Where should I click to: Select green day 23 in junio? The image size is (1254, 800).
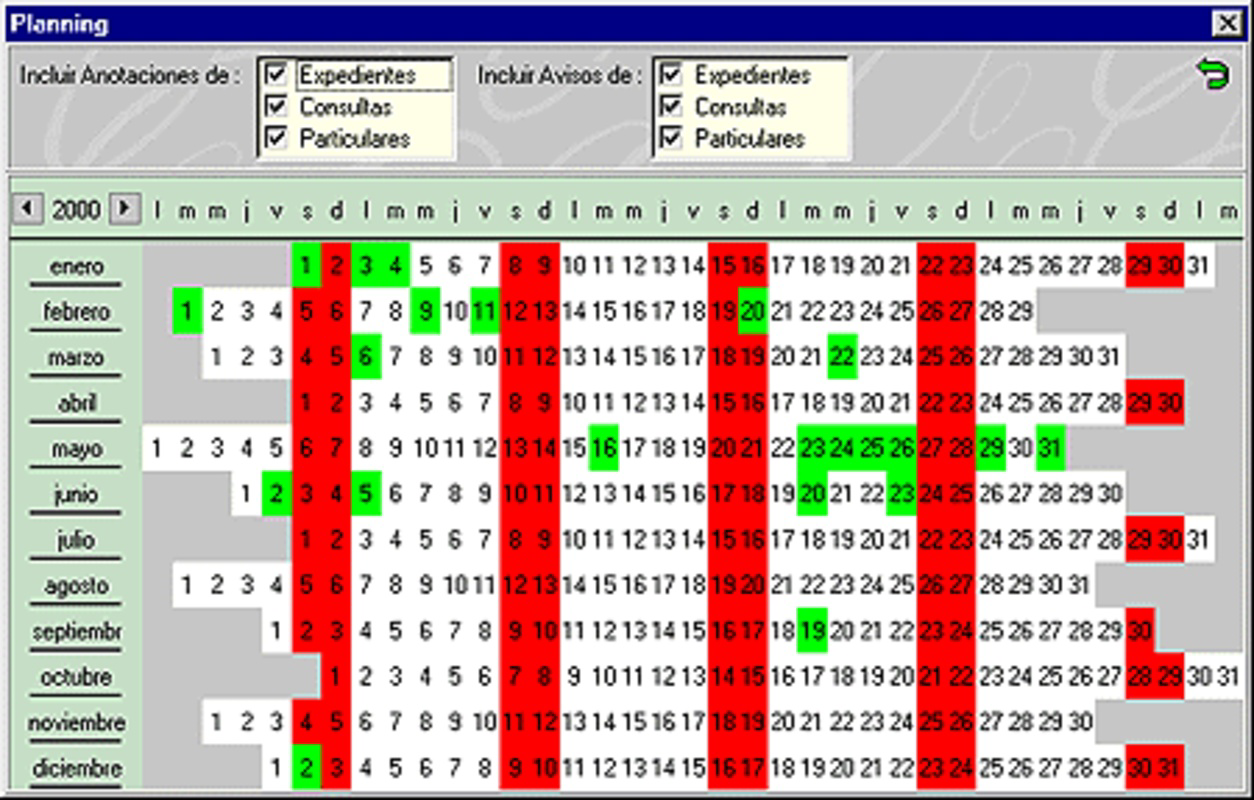click(x=902, y=494)
